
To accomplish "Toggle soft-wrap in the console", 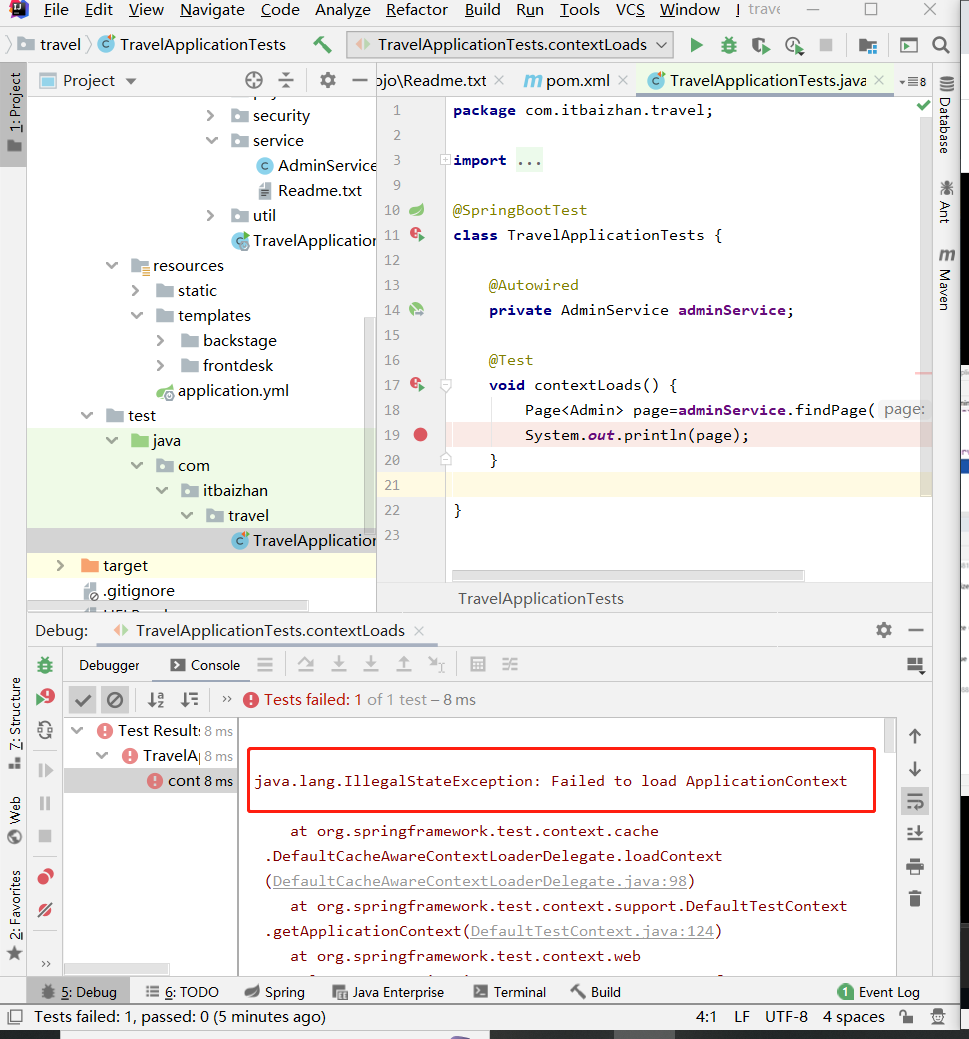I will tap(915, 802).
